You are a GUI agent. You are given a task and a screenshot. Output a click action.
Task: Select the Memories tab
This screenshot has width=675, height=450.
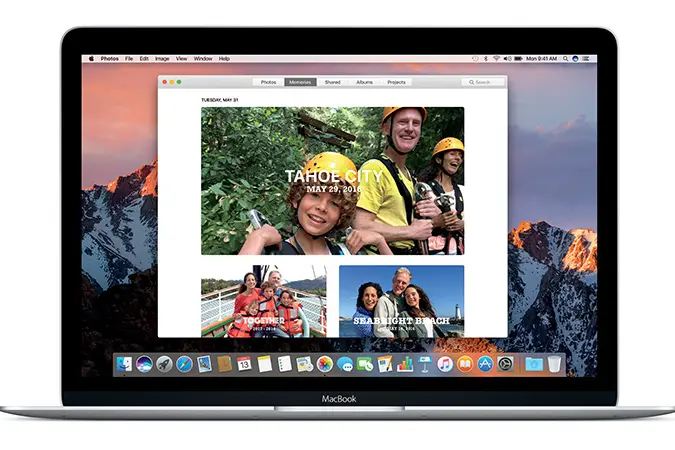click(300, 82)
